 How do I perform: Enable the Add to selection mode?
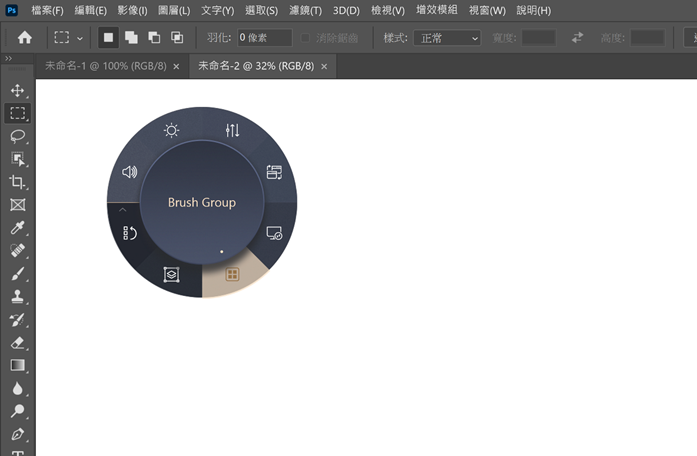pos(131,38)
